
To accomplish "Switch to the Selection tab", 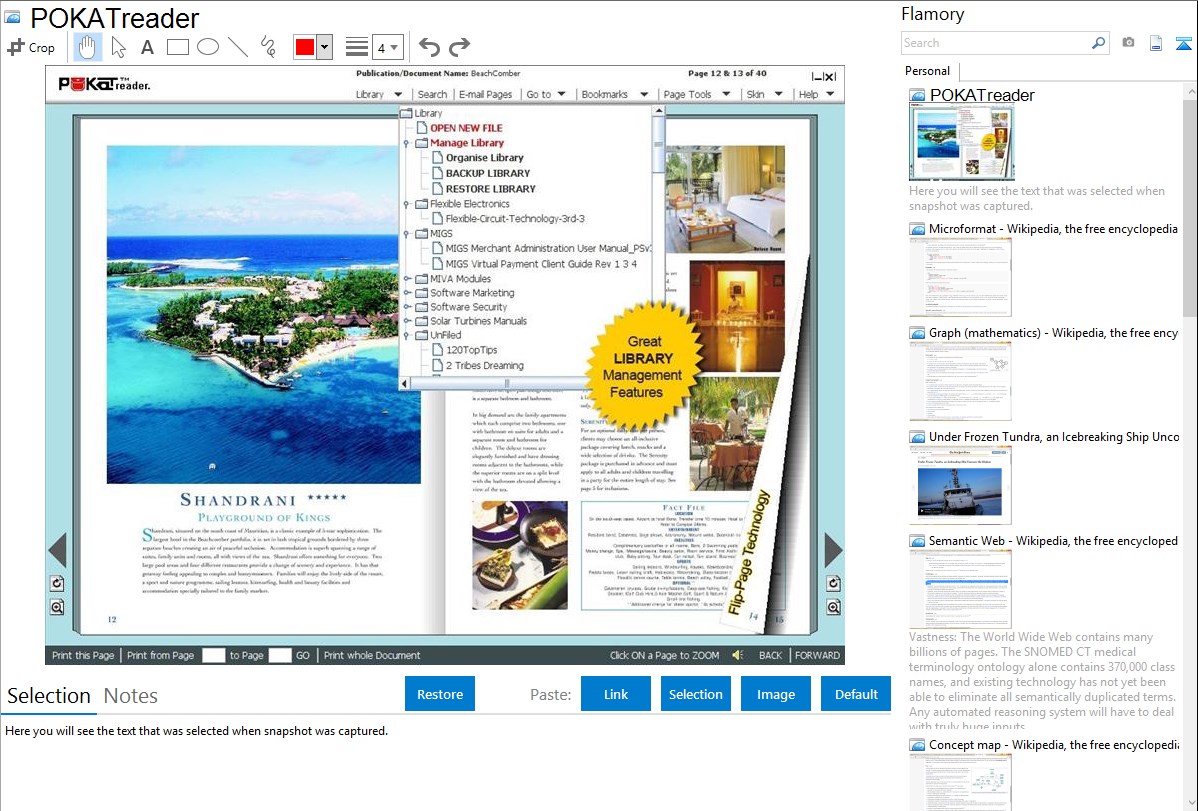I will point(49,696).
